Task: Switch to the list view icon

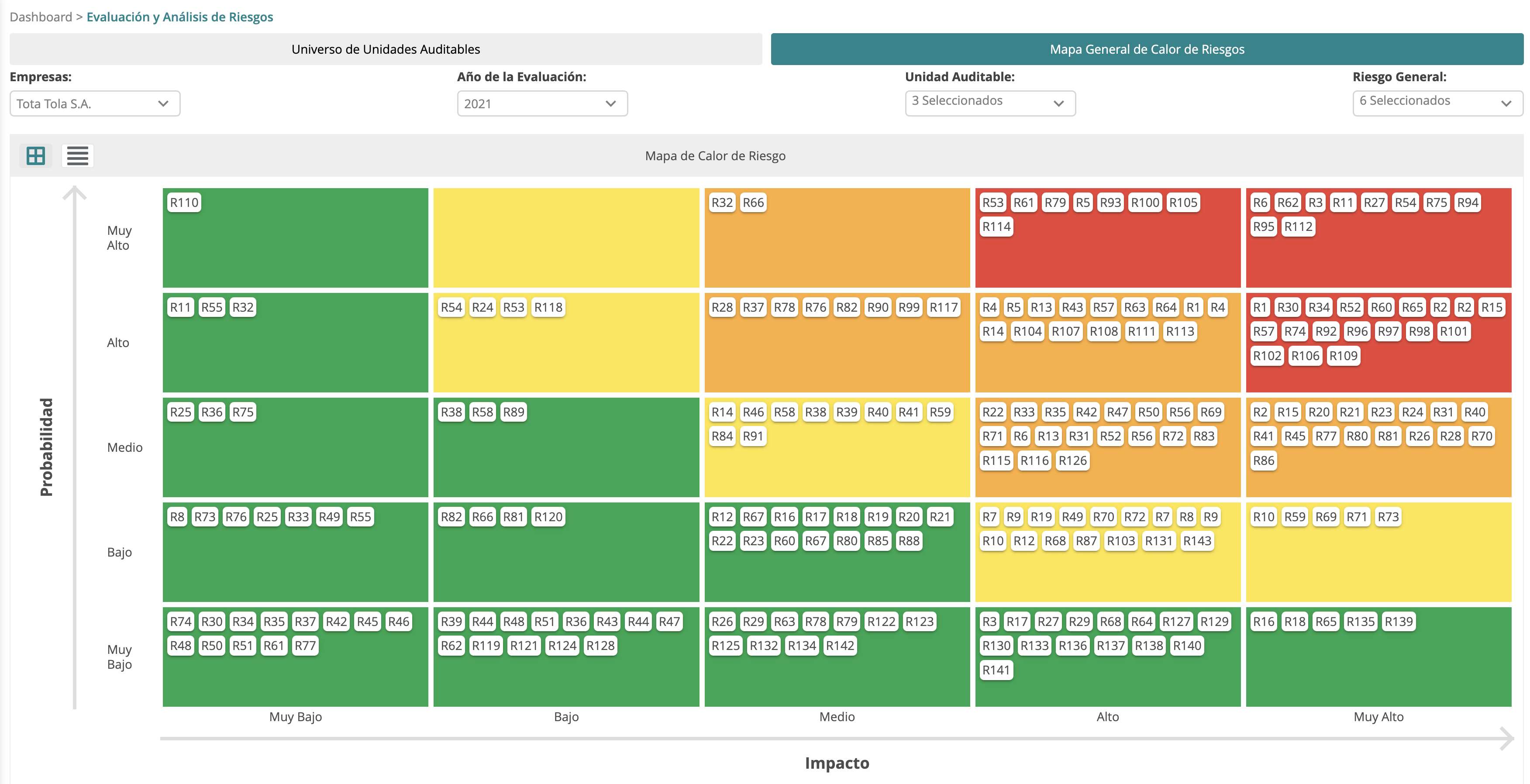Action: coord(76,155)
